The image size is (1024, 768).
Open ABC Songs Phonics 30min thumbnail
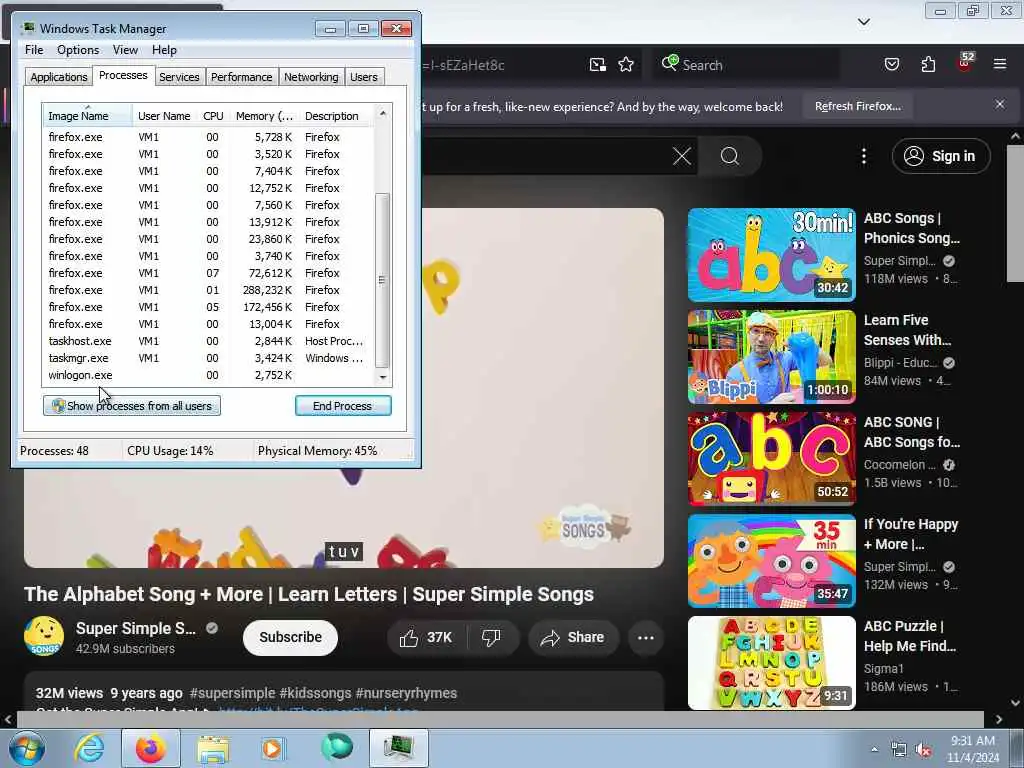[771, 255]
